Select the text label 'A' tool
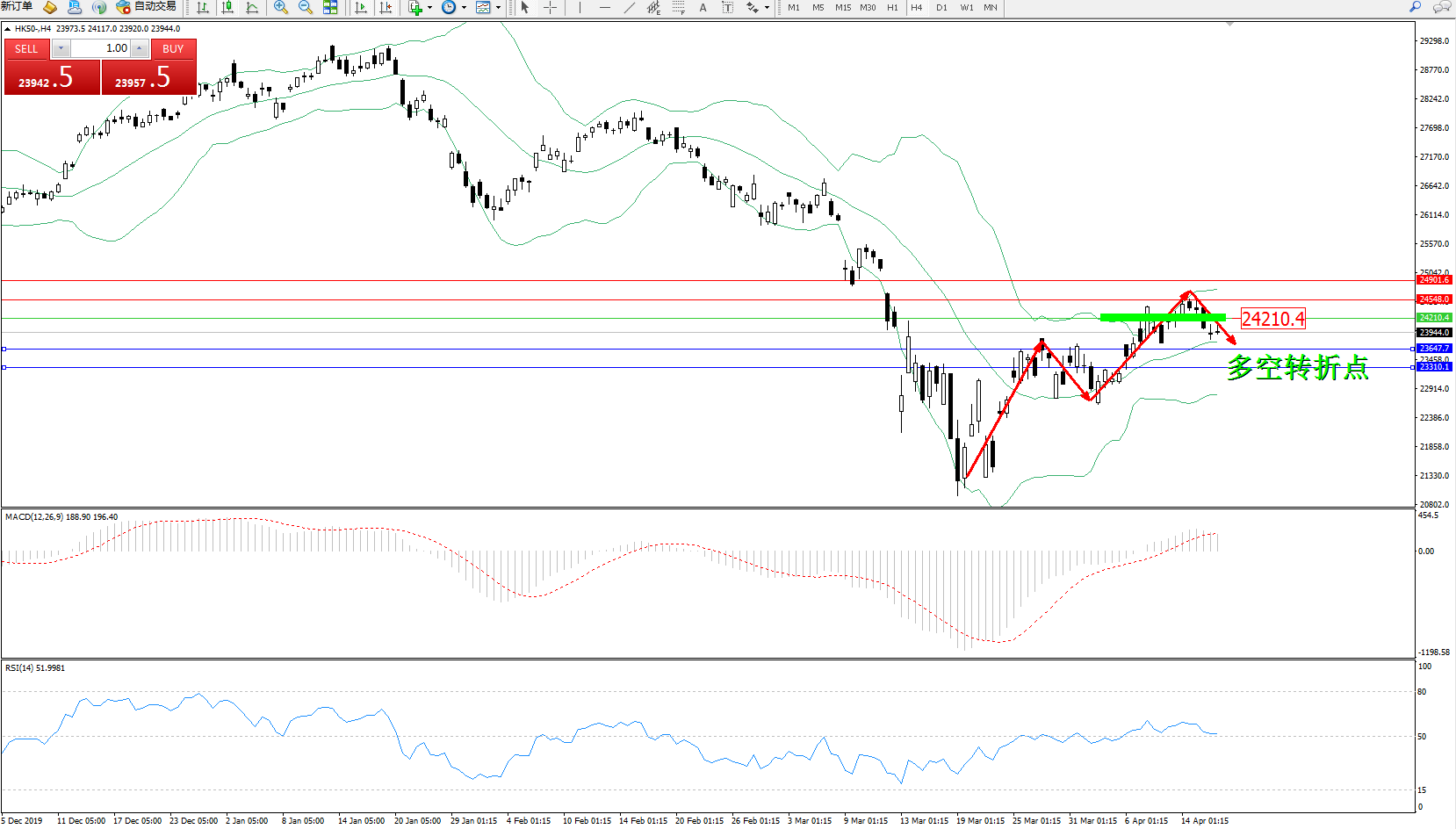 [703, 7]
